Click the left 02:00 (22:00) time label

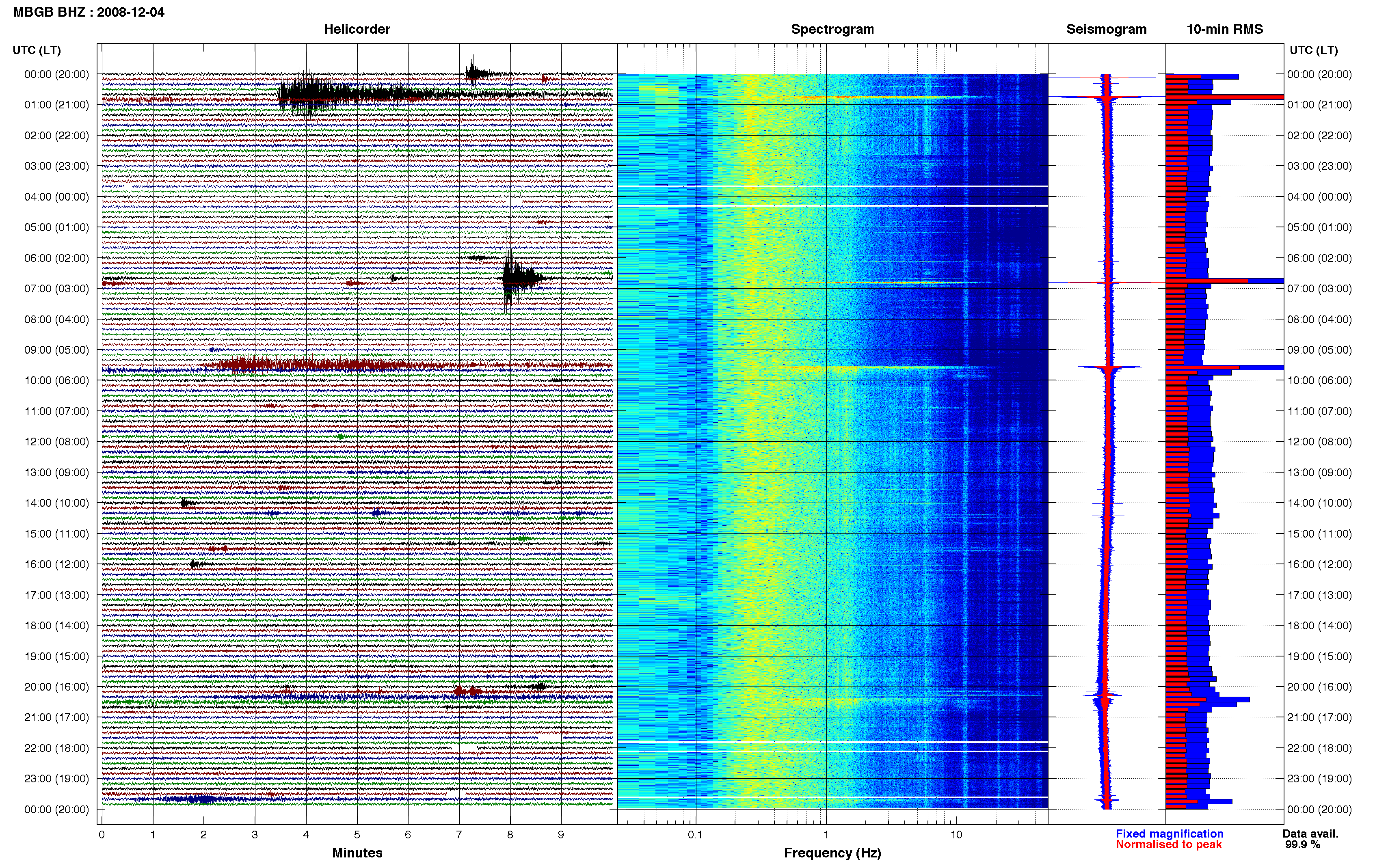click(56, 136)
